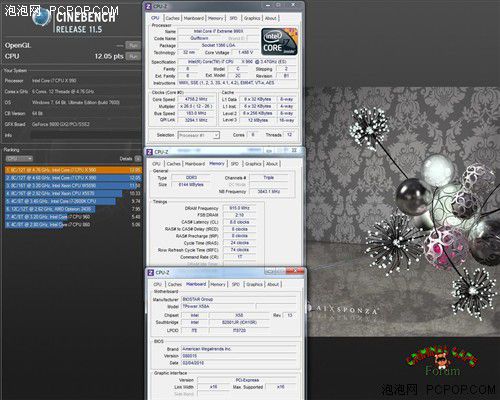Switch to Graphics tab in the middle CPU-Z window

pos(253,164)
